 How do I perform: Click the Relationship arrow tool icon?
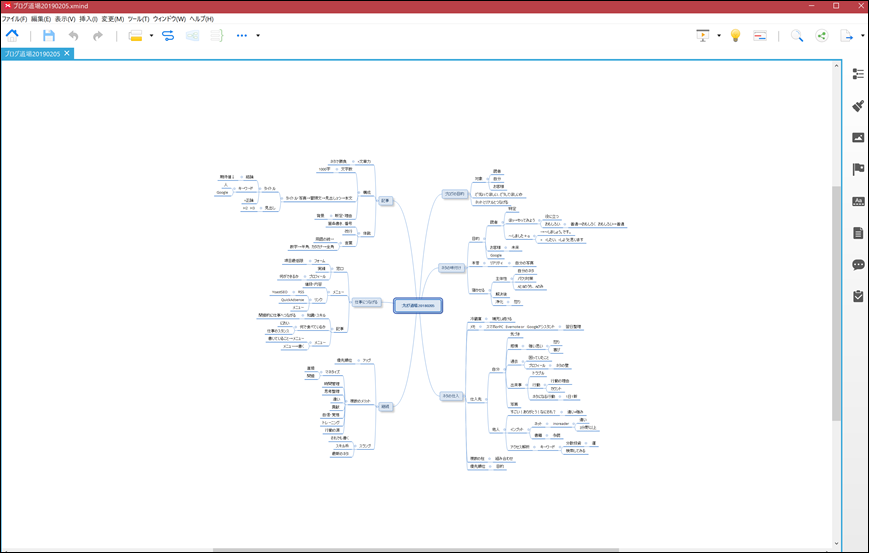coord(168,35)
